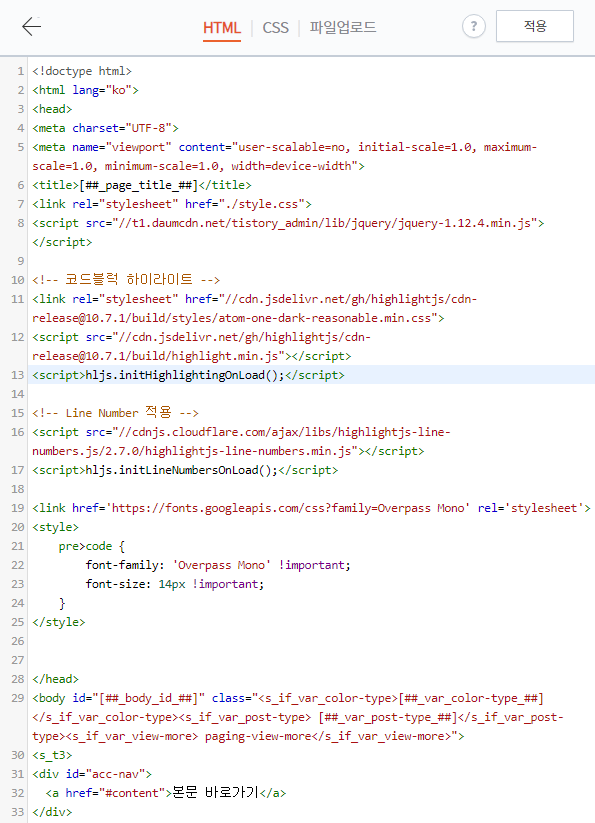The image size is (595, 823).
Task: Click the opening '<style>' tag line
Action: coord(55,526)
